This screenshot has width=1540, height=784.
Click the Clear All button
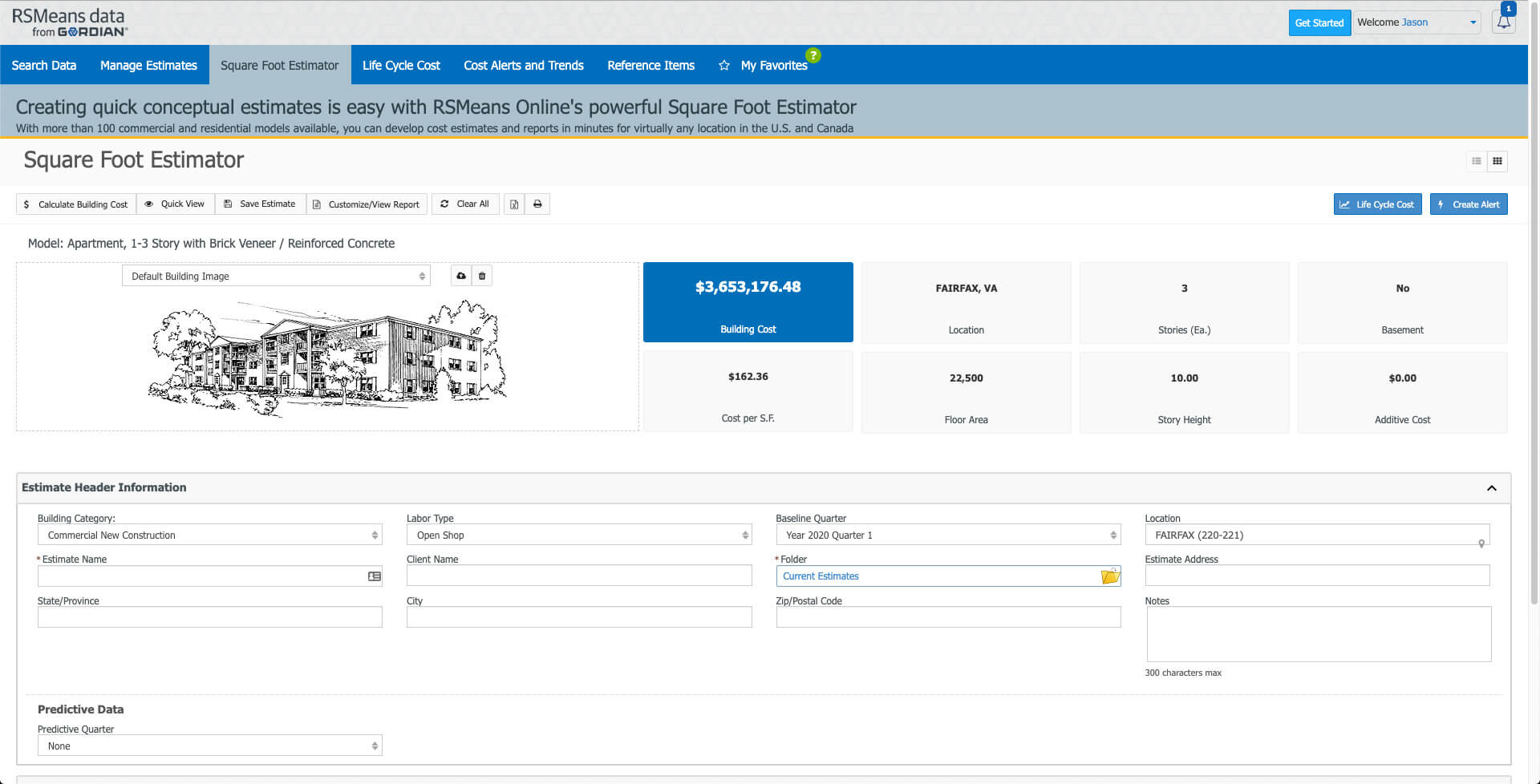(465, 204)
